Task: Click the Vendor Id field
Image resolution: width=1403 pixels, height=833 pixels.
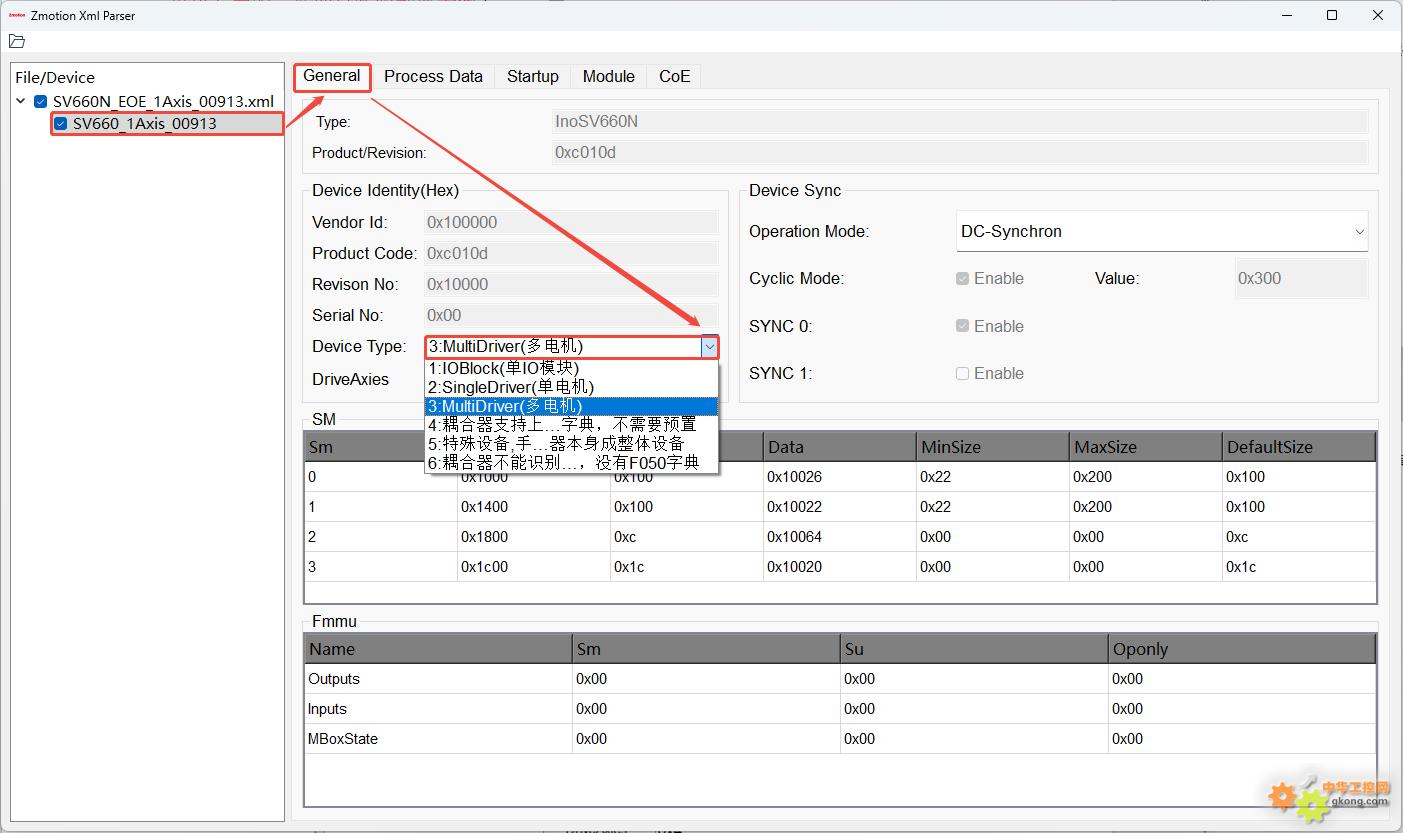Action: point(571,222)
